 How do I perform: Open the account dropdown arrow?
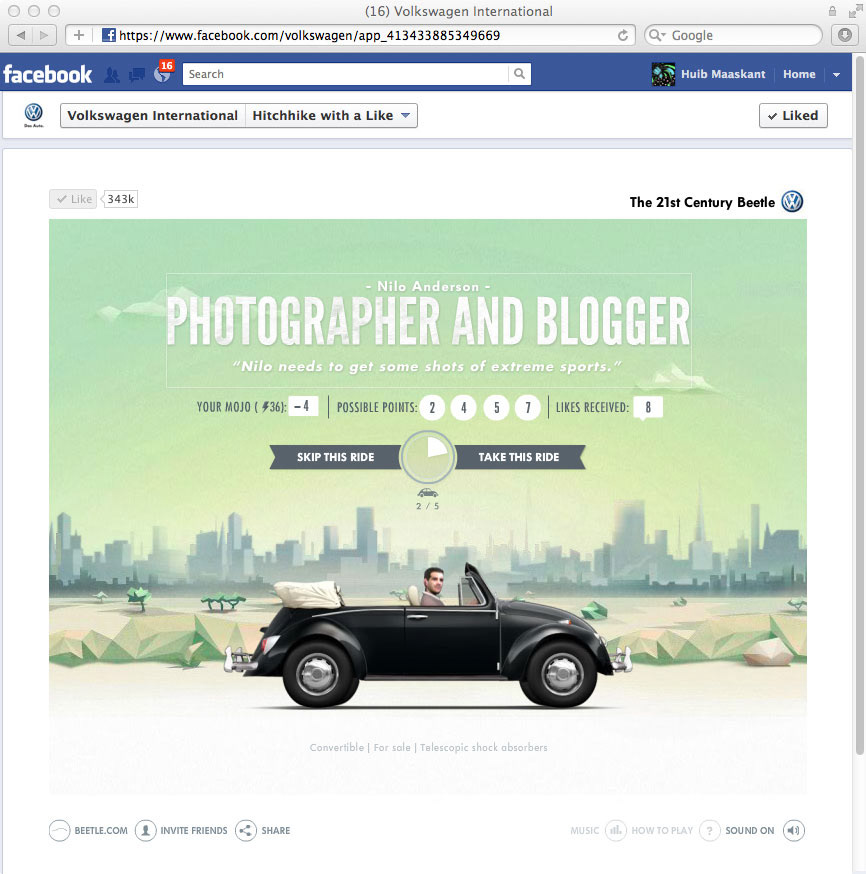(836, 75)
